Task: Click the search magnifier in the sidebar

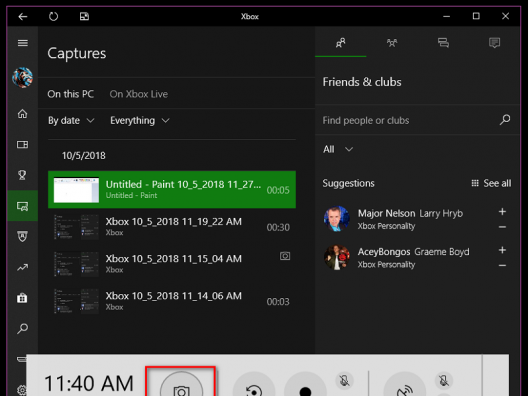Action: [22, 328]
